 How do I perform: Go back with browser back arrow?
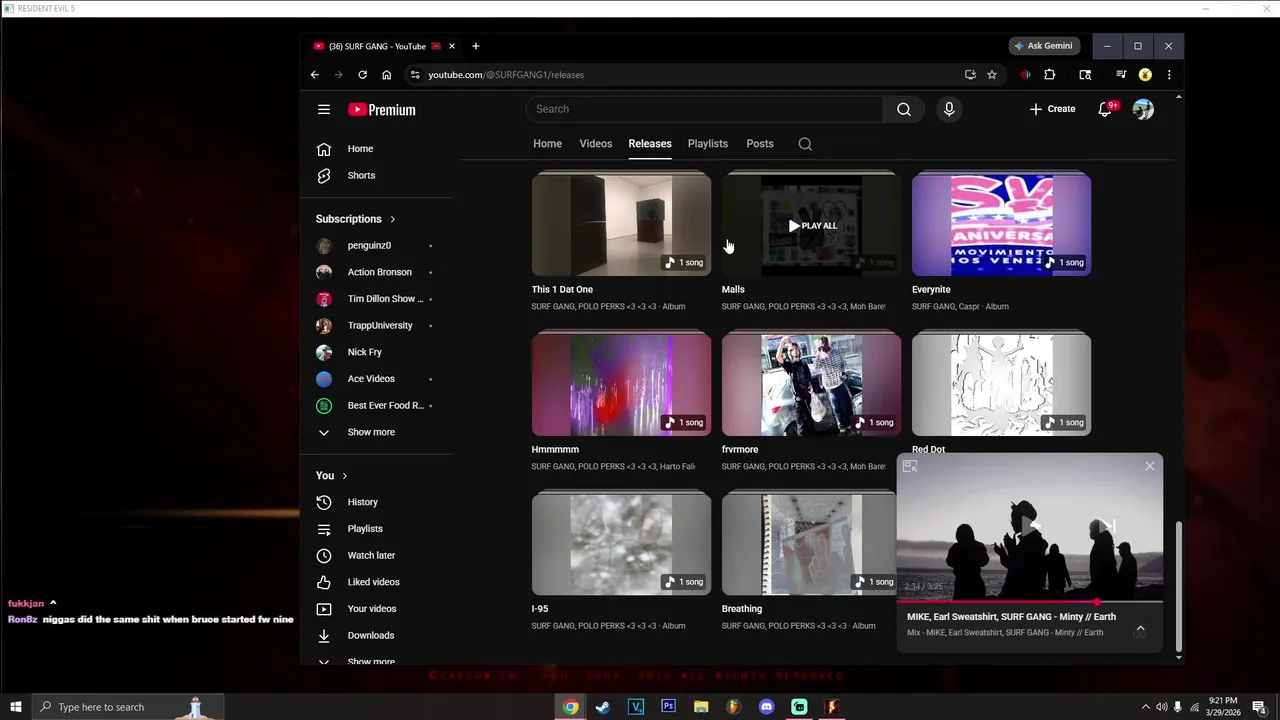tap(314, 75)
